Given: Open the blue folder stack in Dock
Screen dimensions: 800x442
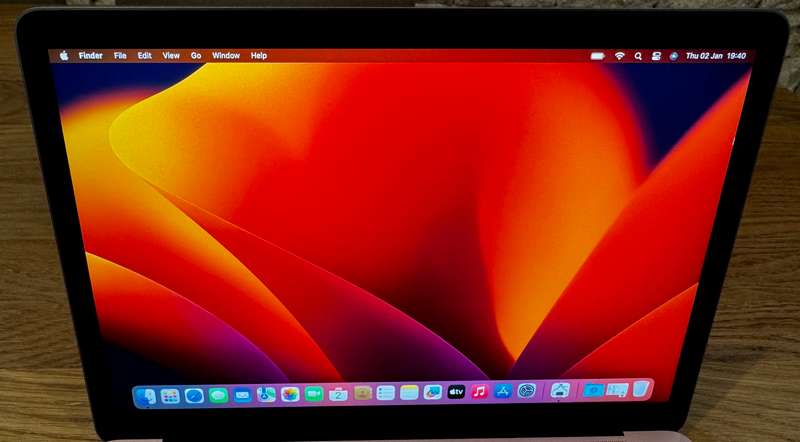Looking at the screenshot, I should [x=593, y=390].
